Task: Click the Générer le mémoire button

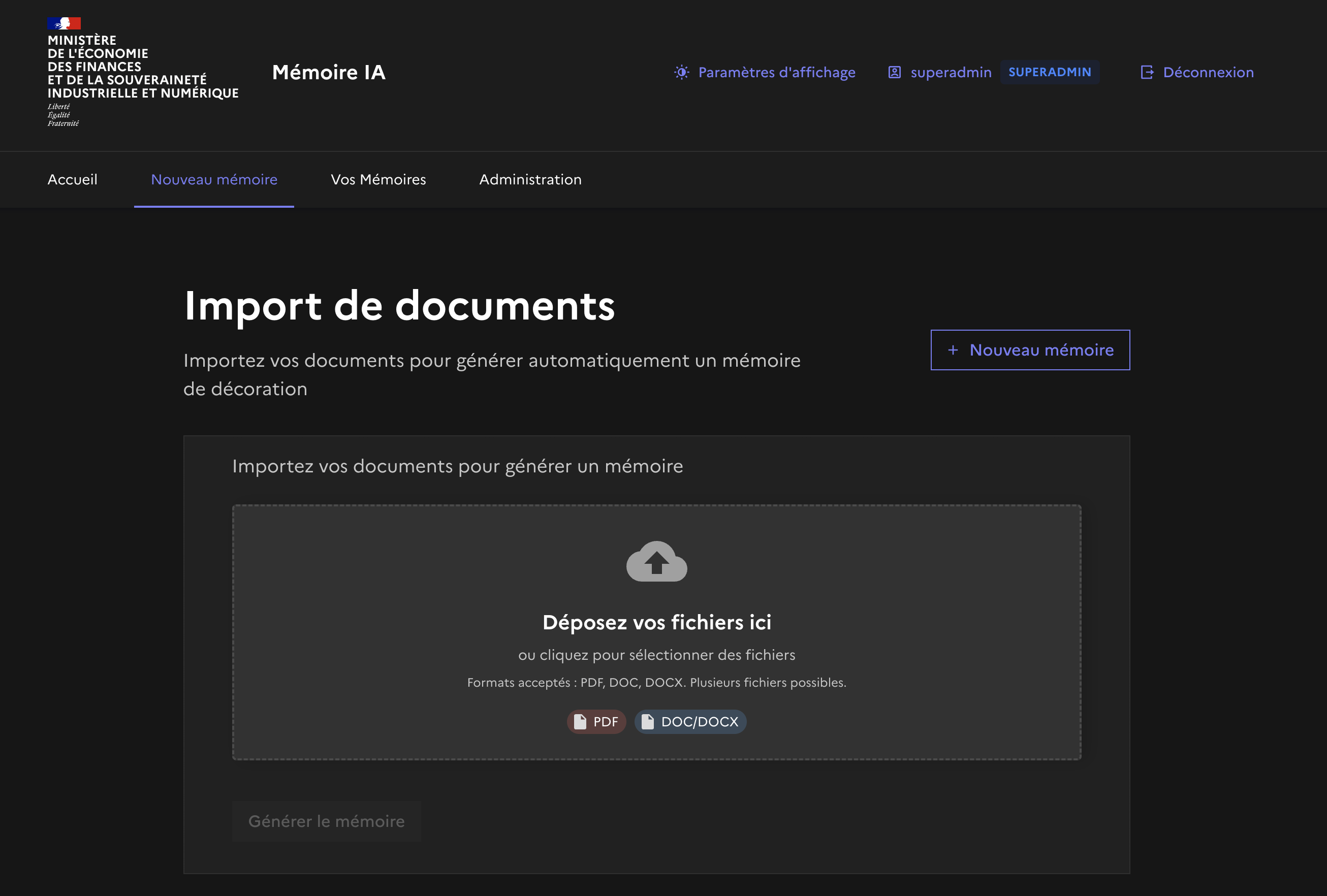Action: 326,821
